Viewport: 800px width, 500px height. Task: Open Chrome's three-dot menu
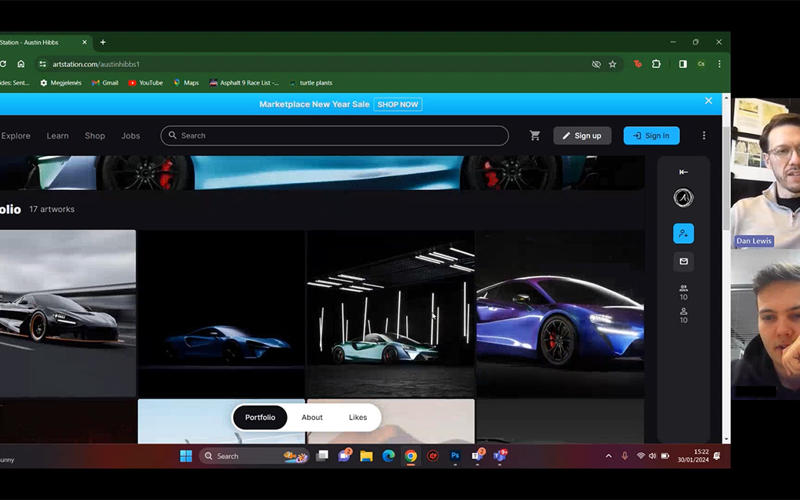coord(719,64)
